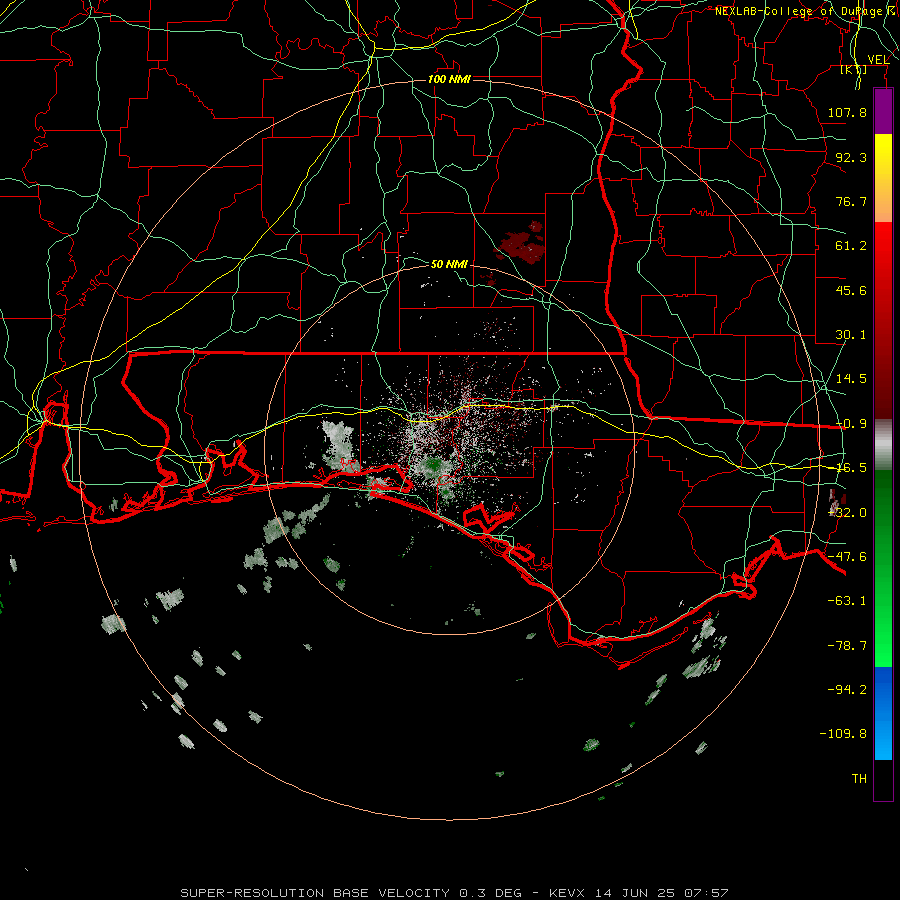Select the -78.7 scale value
The width and height of the screenshot is (900, 900).
pos(847,646)
